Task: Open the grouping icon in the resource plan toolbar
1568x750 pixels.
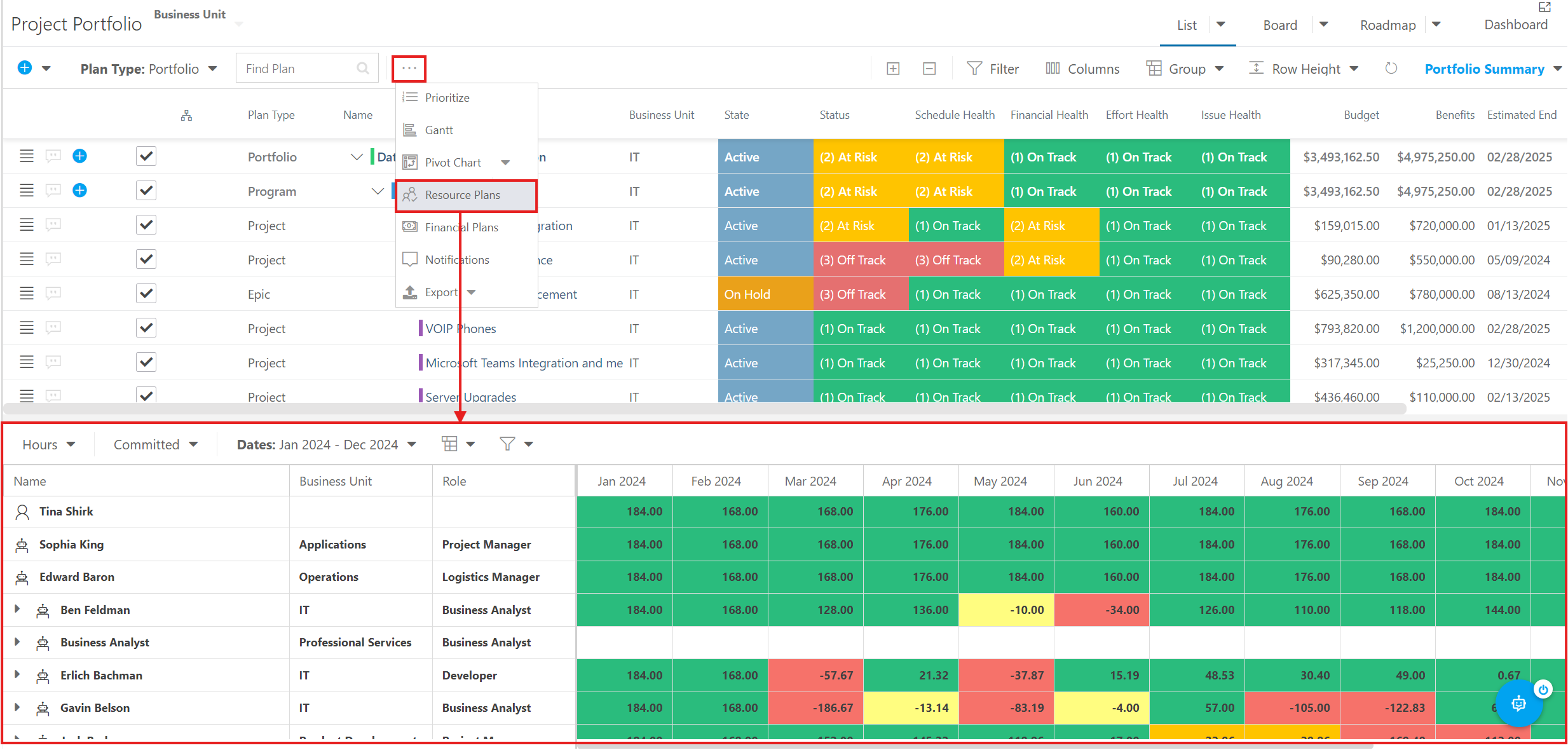Action: [451, 444]
